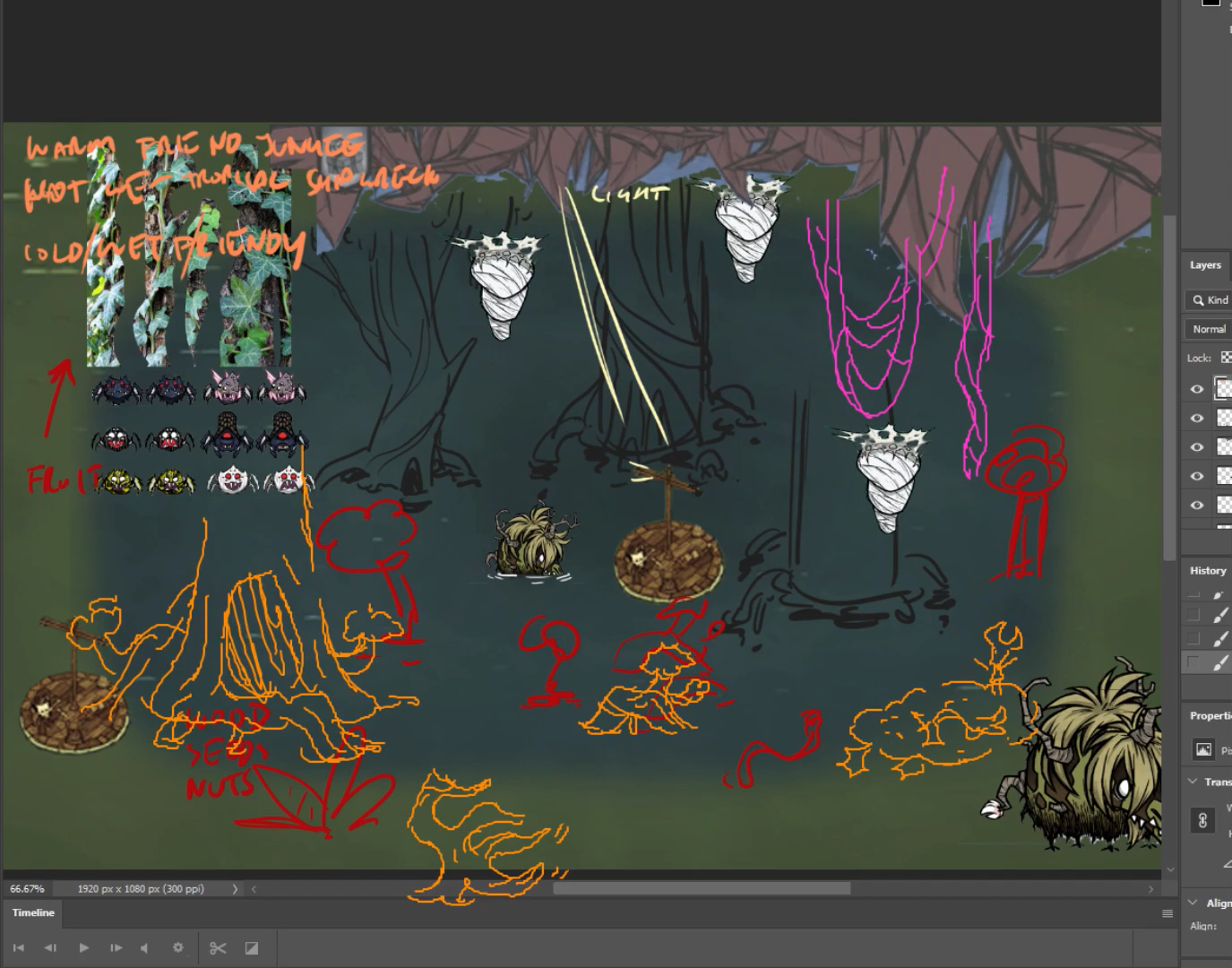Collapse the Transform section in Properties

(x=1193, y=782)
